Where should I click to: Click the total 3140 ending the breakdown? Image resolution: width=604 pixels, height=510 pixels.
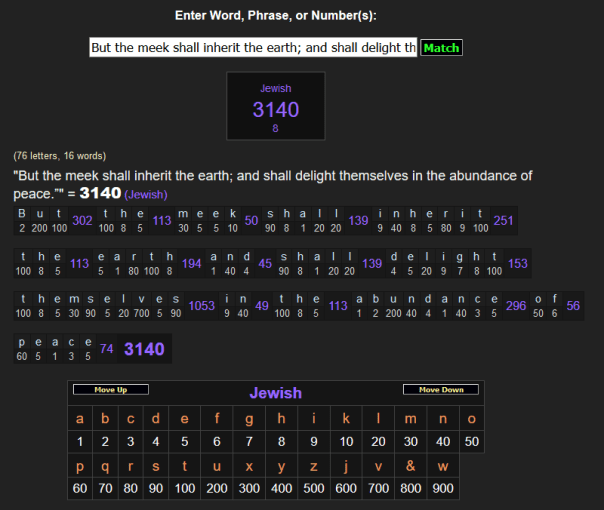click(143, 349)
